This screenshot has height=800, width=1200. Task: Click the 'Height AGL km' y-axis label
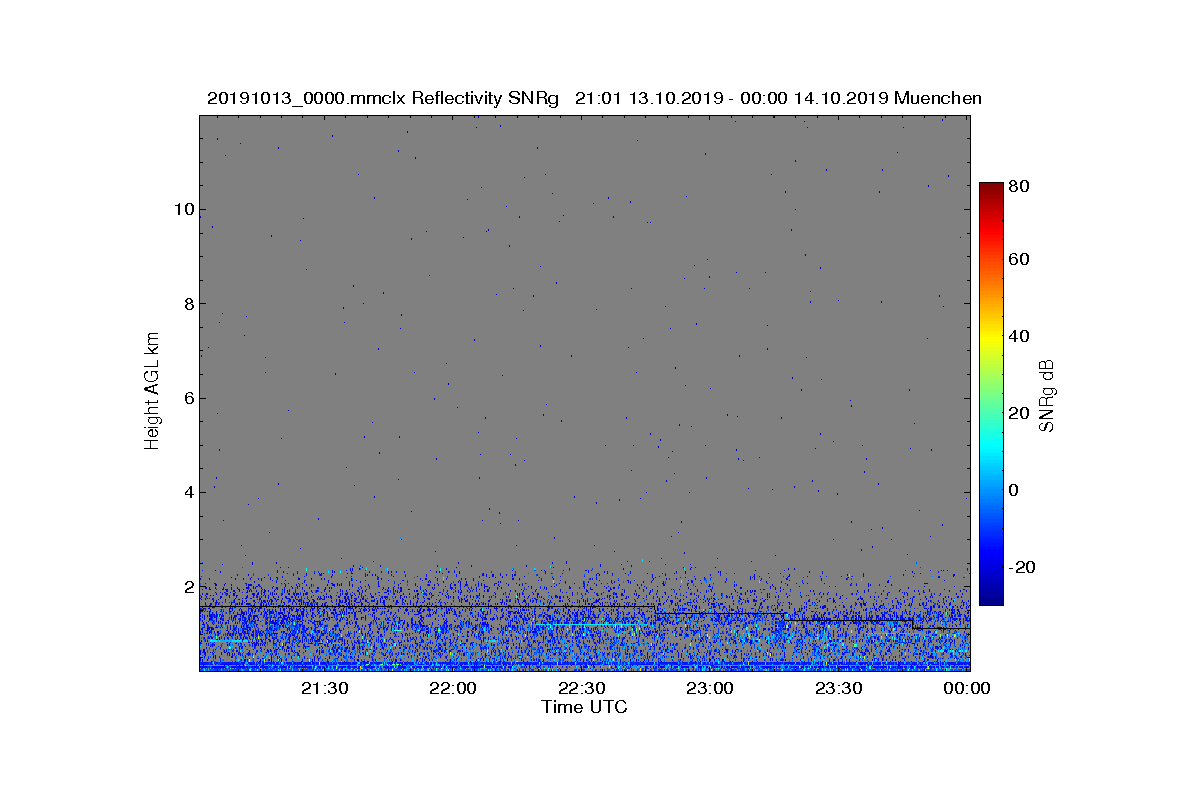[152, 391]
